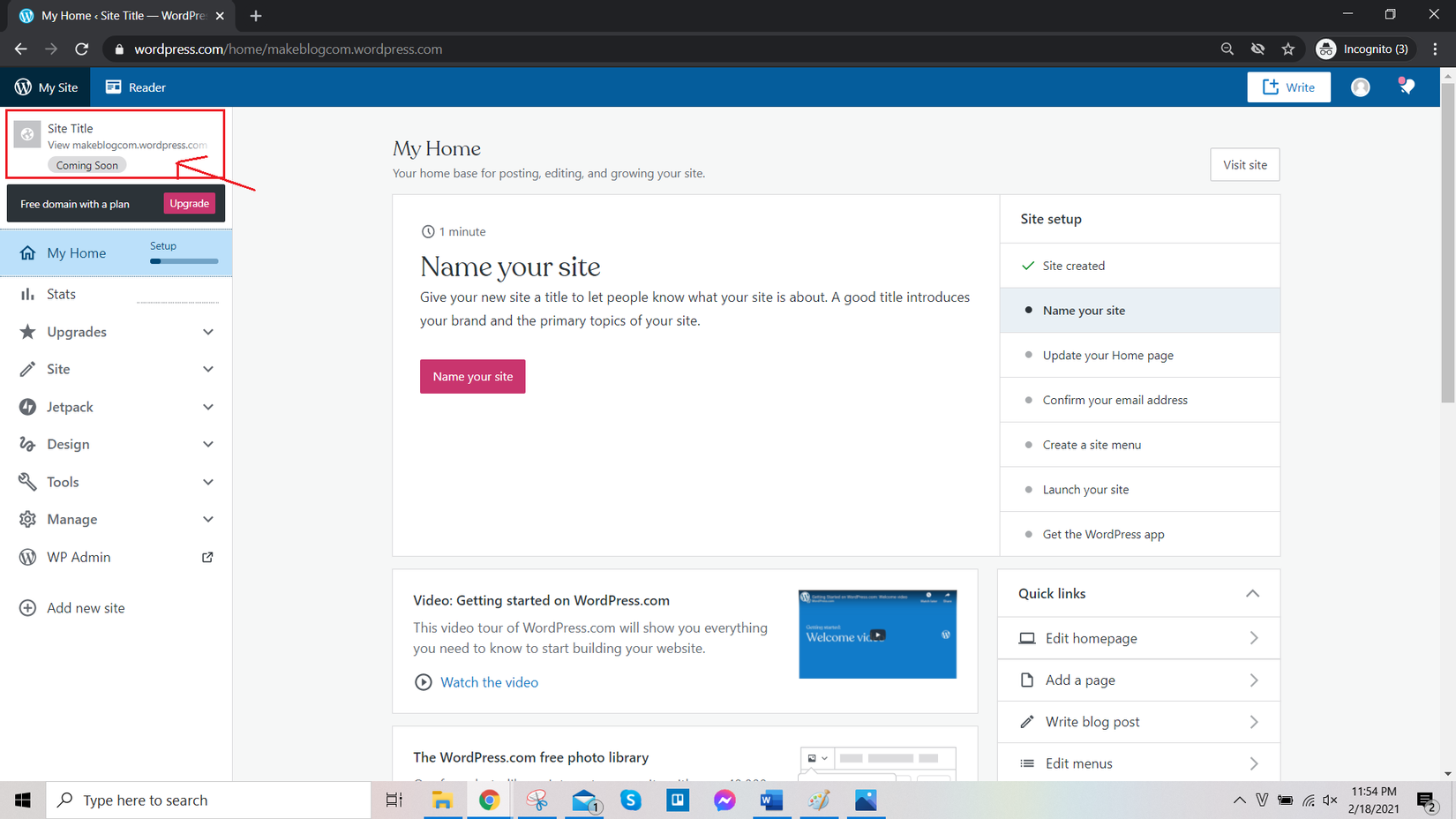The width and height of the screenshot is (1456, 819).
Task: Open the browser zoom magnifier icon
Action: pyautogui.click(x=1227, y=49)
